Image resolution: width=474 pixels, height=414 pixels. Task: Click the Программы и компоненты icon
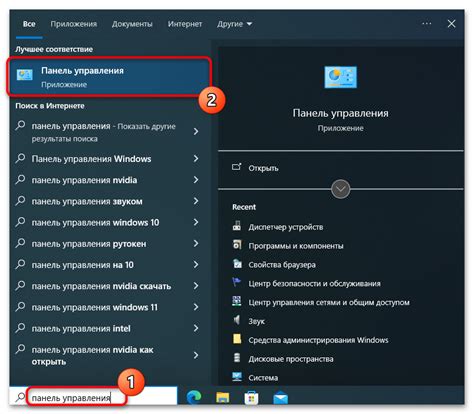pos(237,245)
